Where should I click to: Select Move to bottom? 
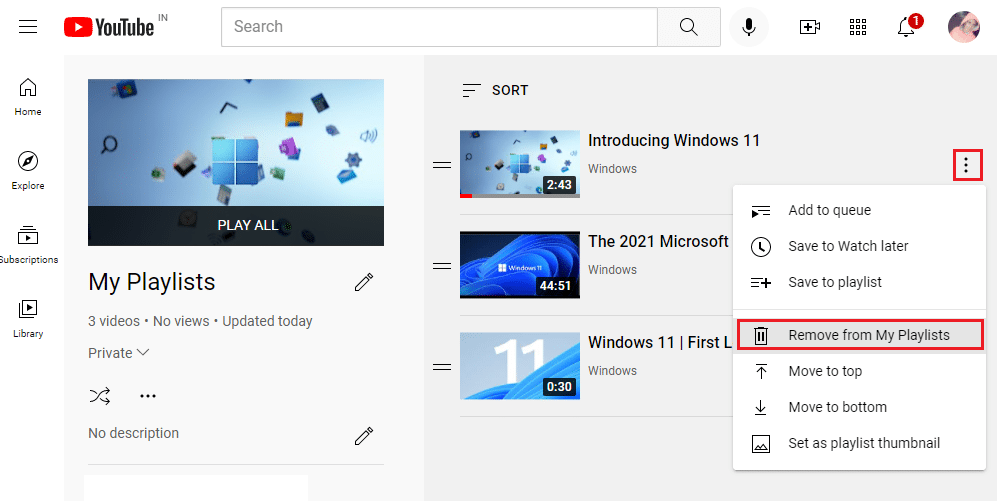859,407
